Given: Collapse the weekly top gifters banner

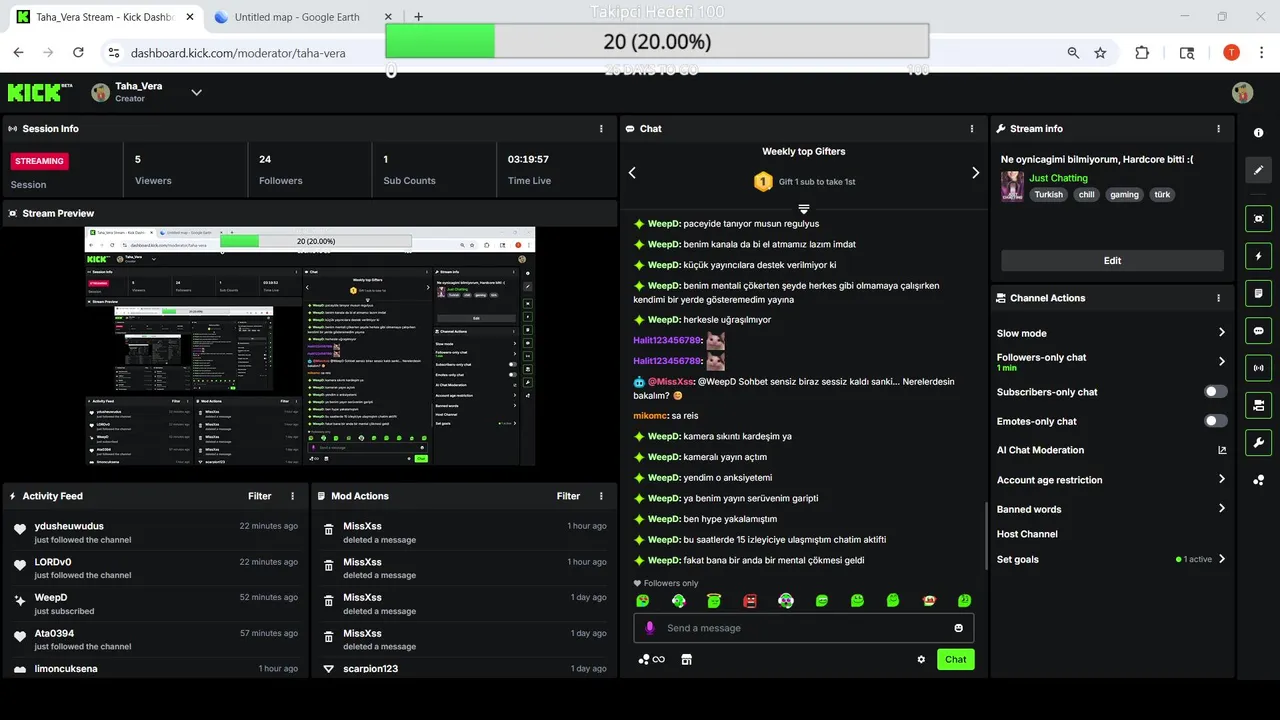Looking at the screenshot, I should (x=803, y=208).
